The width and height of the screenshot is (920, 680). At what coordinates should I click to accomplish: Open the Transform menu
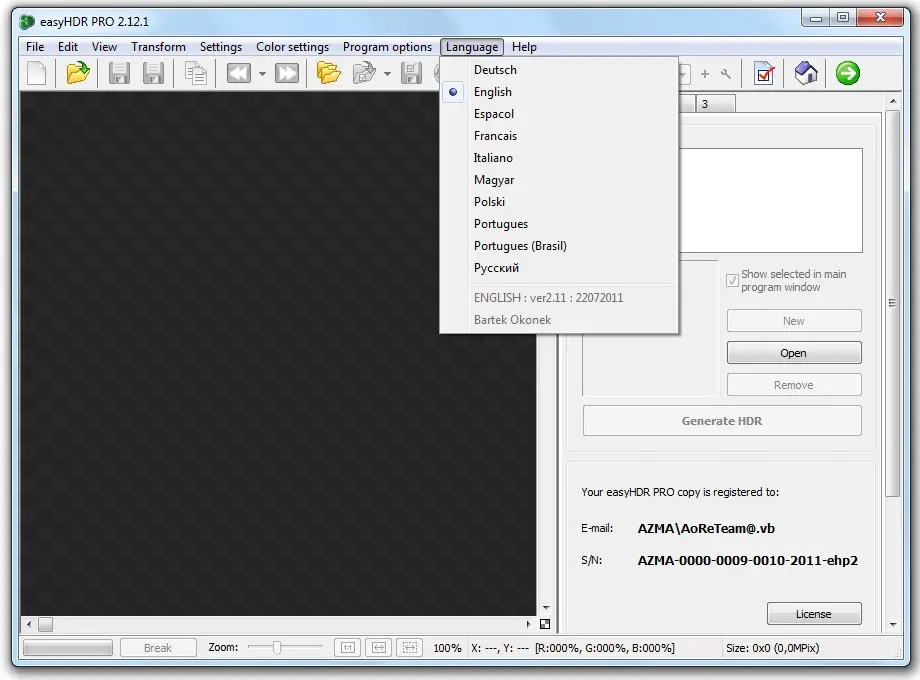click(x=158, y=47)
